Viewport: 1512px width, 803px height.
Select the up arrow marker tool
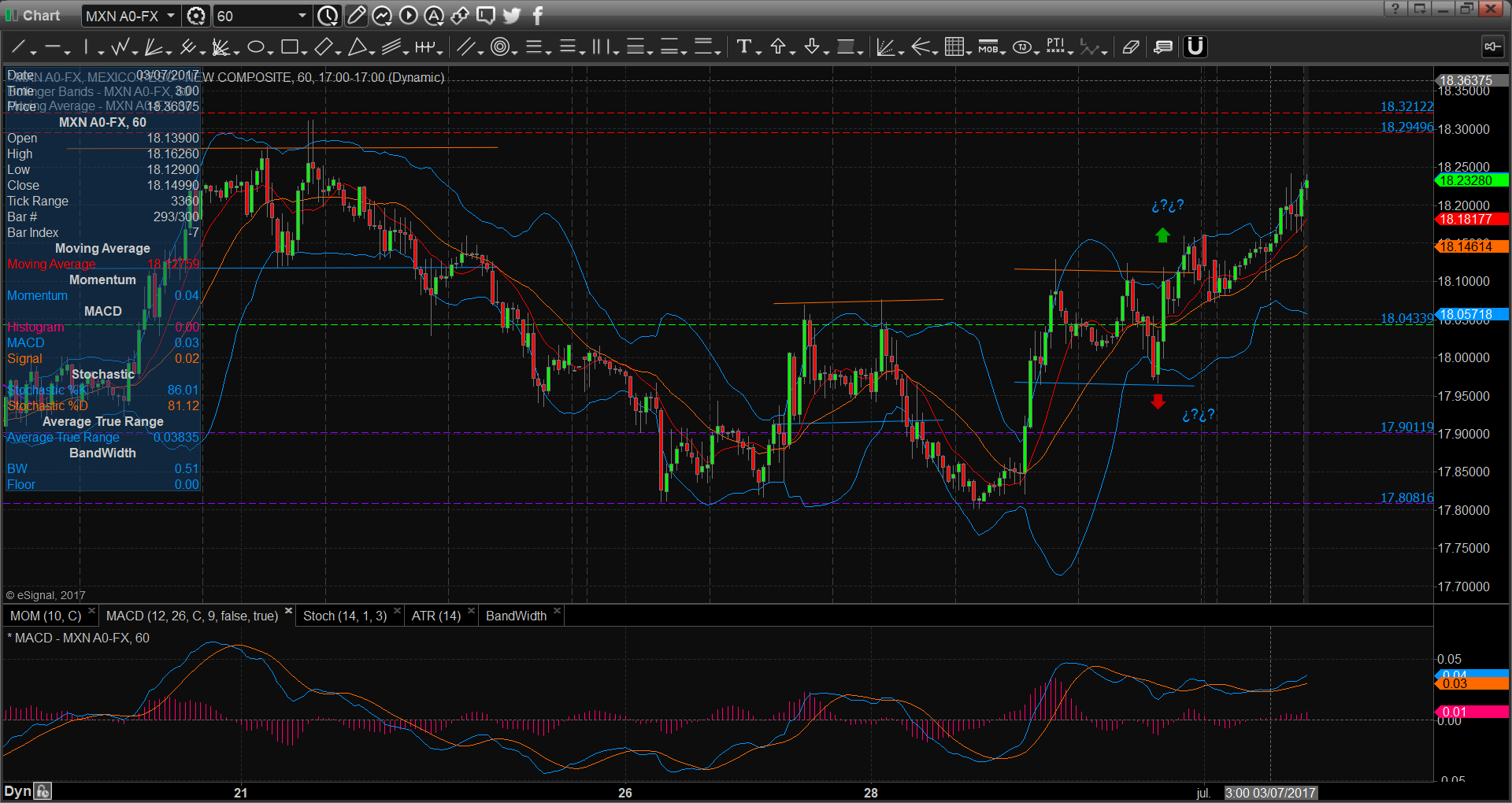pos(778,47)
